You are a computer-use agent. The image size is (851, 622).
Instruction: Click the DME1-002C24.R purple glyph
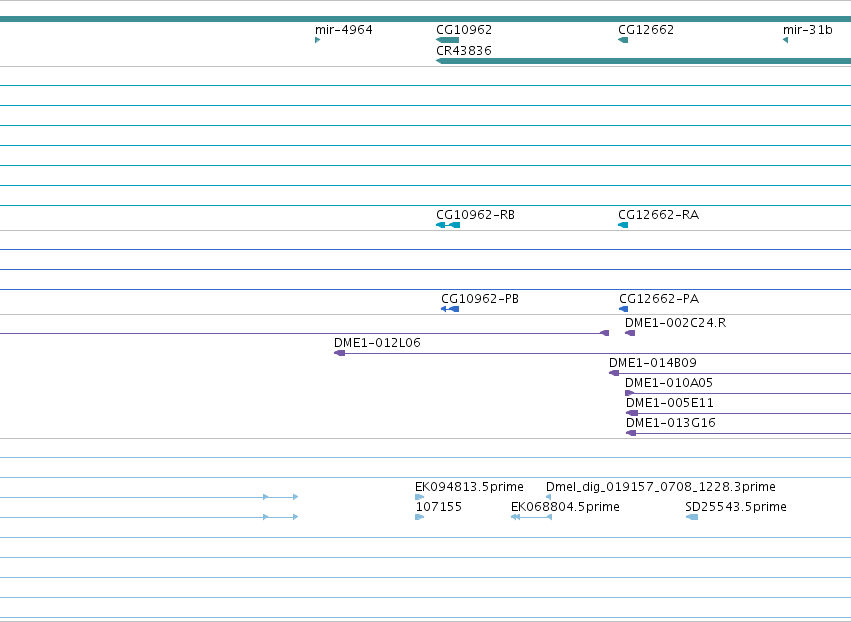[630, 333]
